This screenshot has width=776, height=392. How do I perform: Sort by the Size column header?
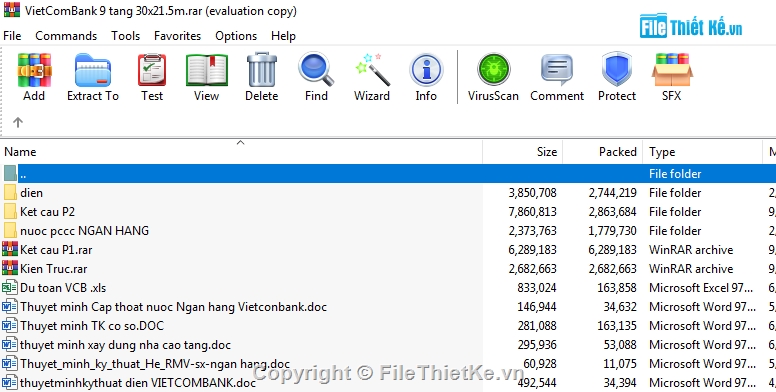pos(523,151)
